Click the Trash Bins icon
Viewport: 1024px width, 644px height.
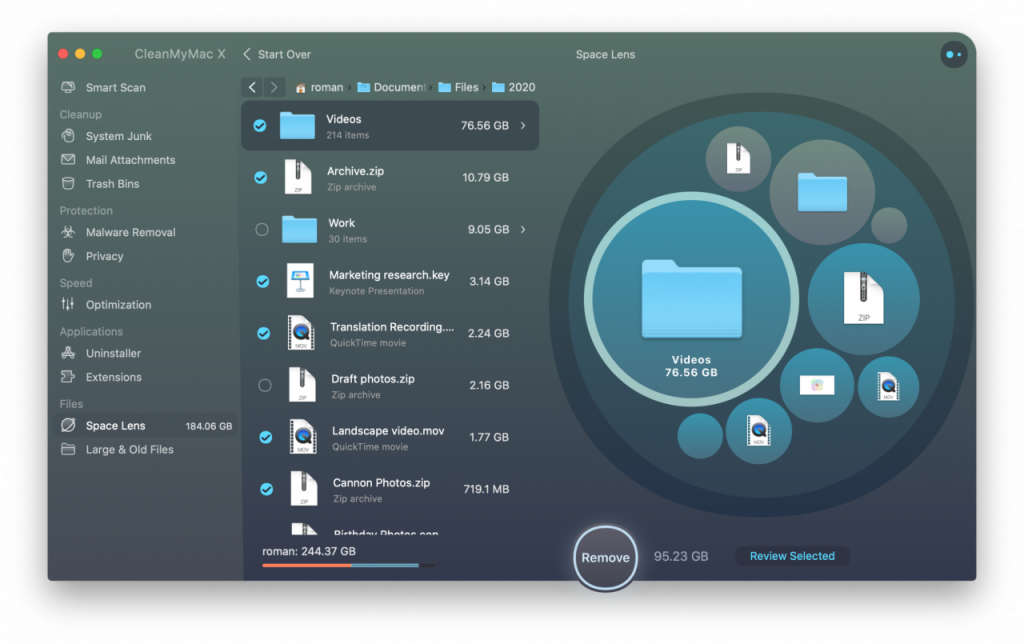(x=68, y=184)
